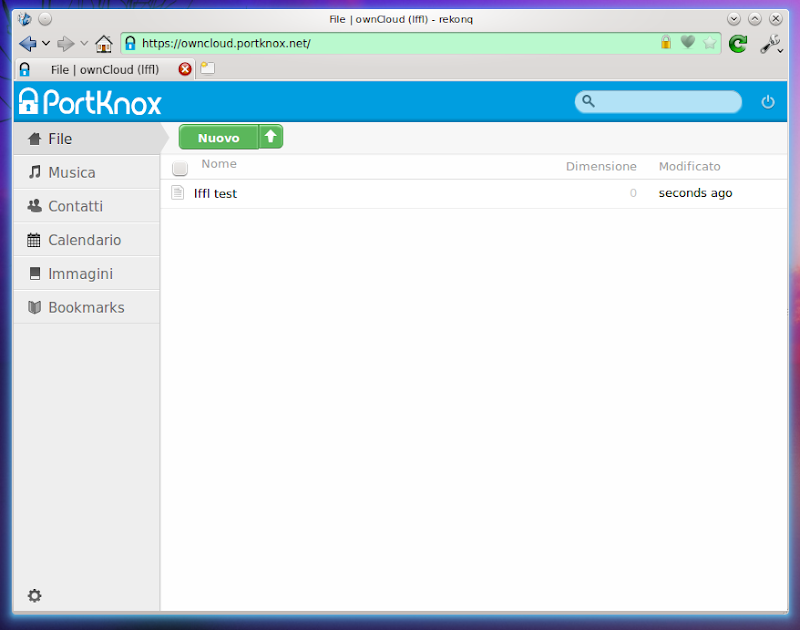Click the yellow SSL lock icon in address bar

coord(666,42)
